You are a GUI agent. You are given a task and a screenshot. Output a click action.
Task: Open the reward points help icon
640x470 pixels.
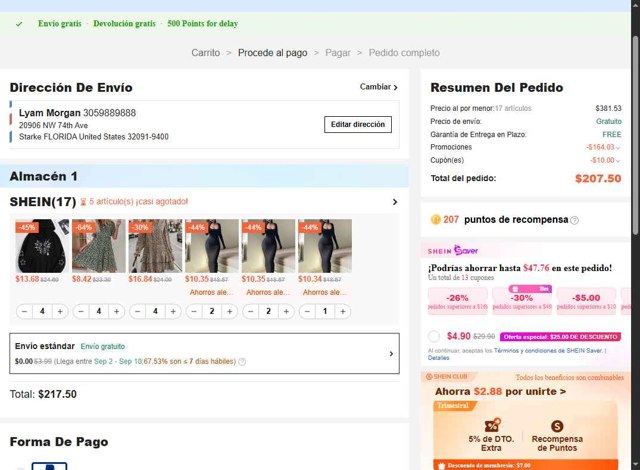(x=574, y=220)
